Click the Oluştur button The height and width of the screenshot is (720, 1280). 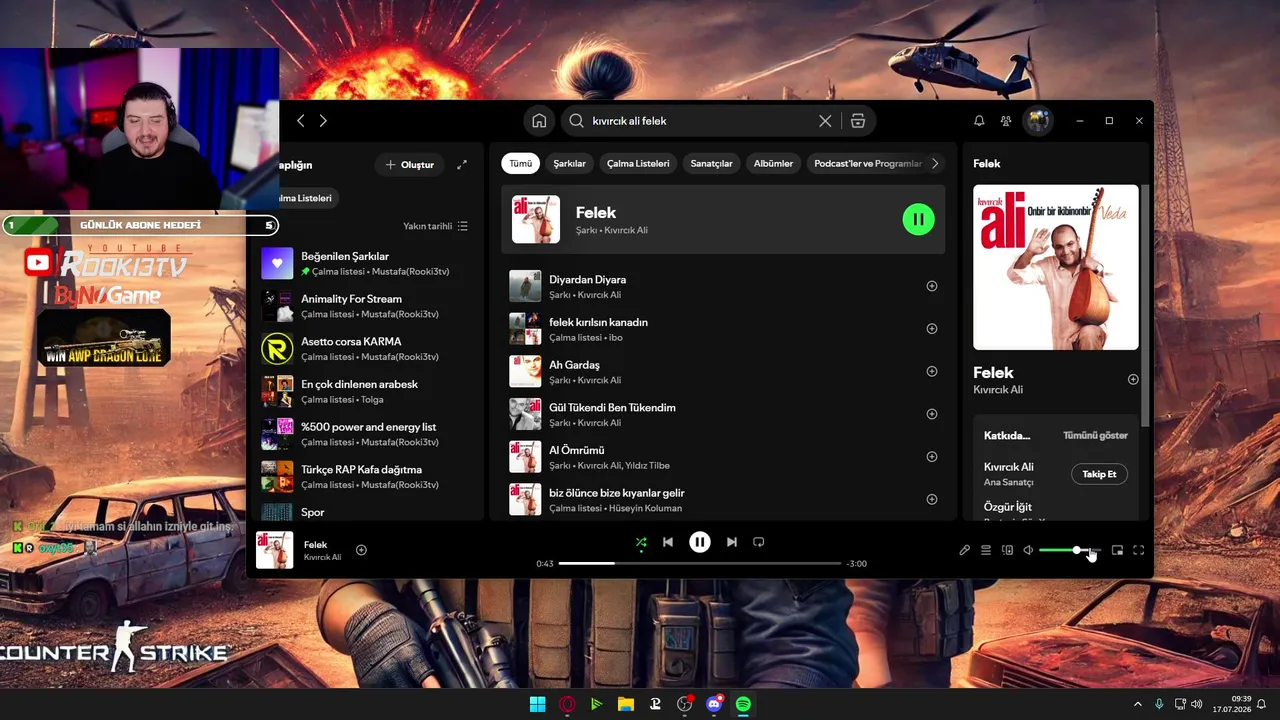tap(410, 165)
